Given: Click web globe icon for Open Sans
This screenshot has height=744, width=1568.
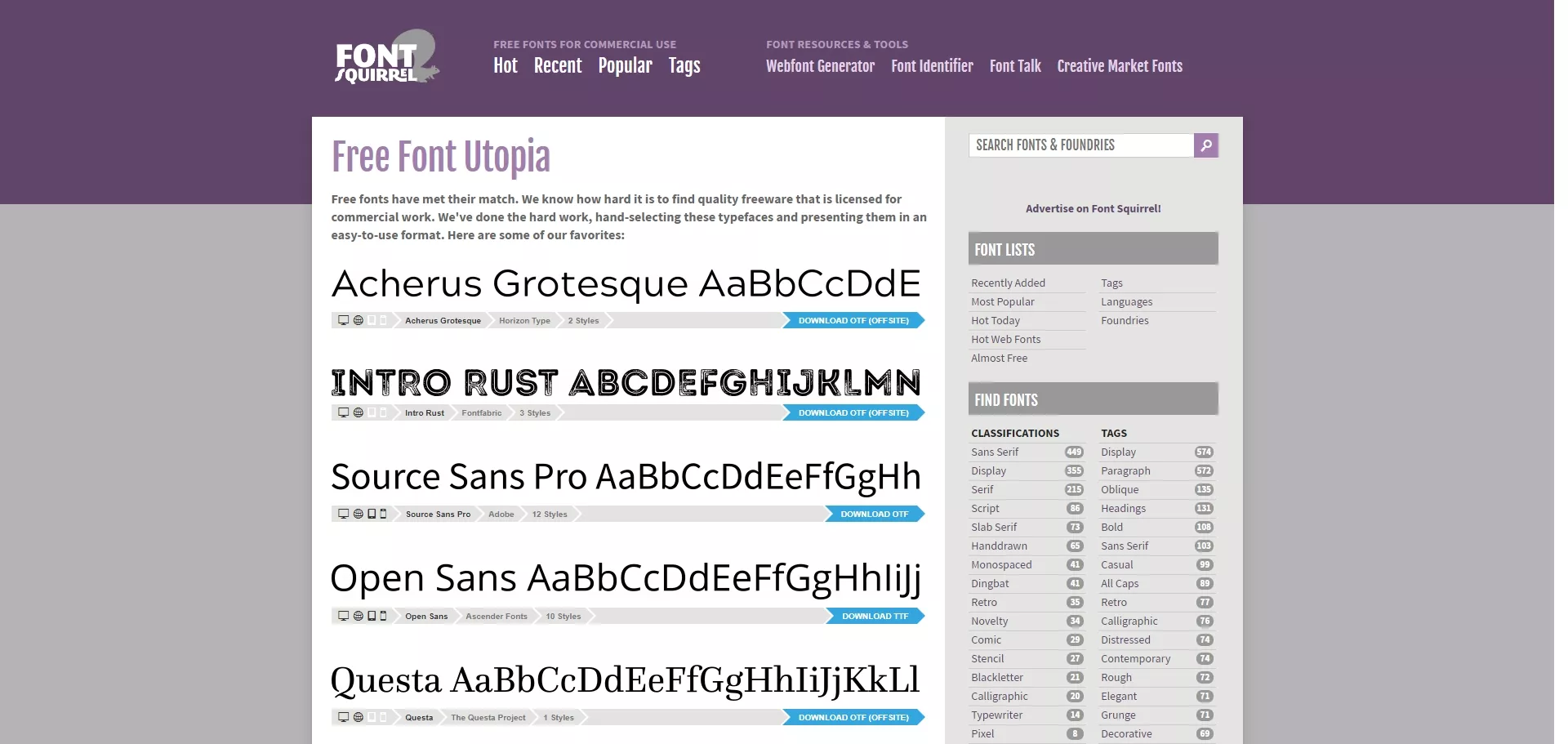Looking at the screenshot, I should point(358,616).
